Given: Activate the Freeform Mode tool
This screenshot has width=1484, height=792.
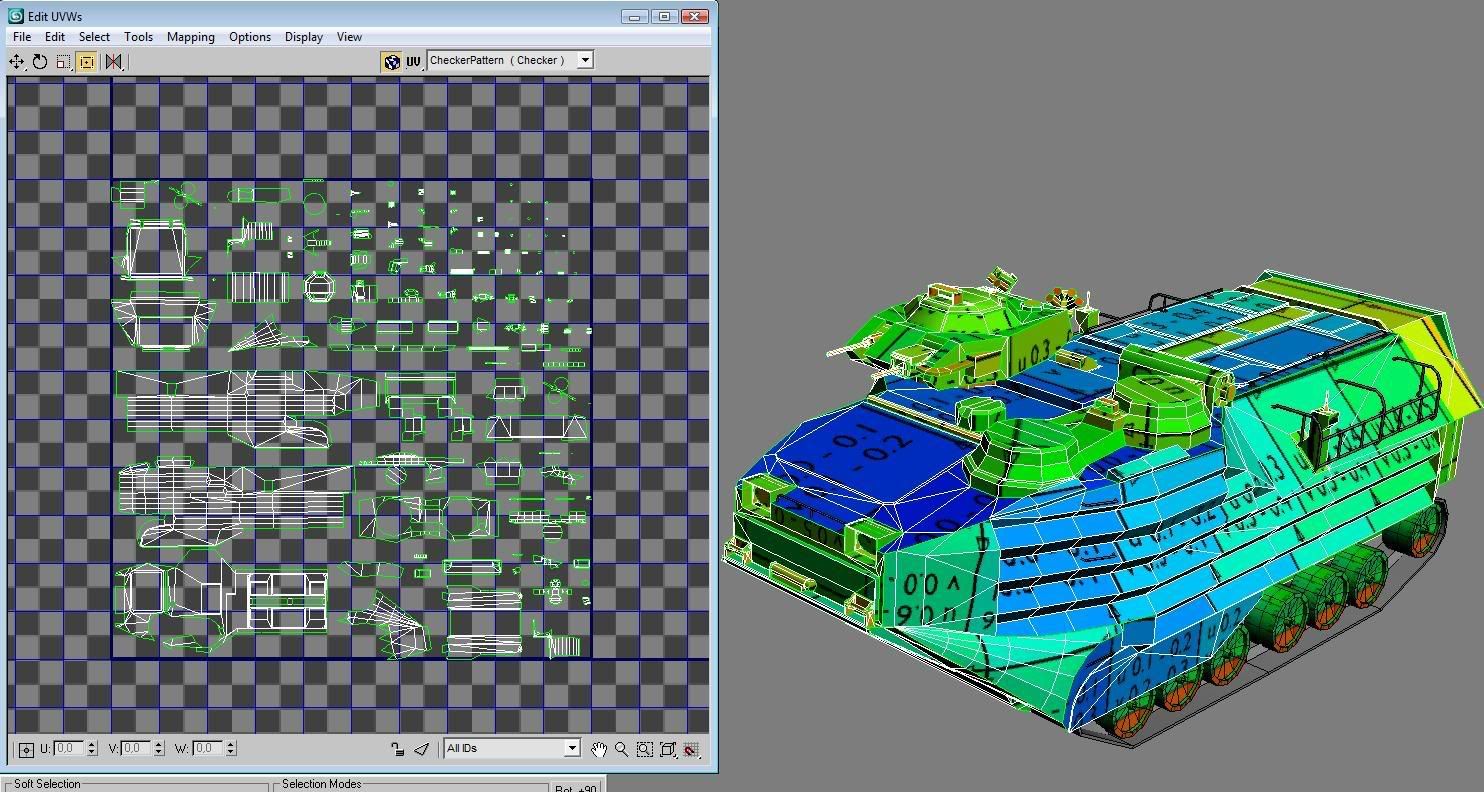Looking at the screenshot, I should [86, 62].
